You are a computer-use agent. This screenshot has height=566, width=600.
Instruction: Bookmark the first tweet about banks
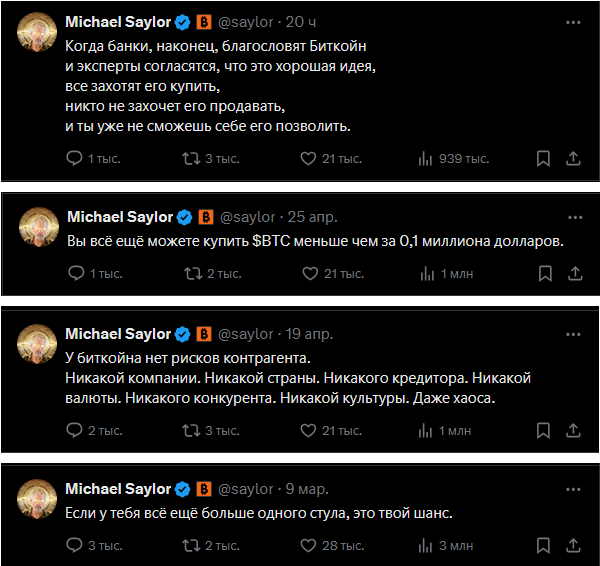543,158
